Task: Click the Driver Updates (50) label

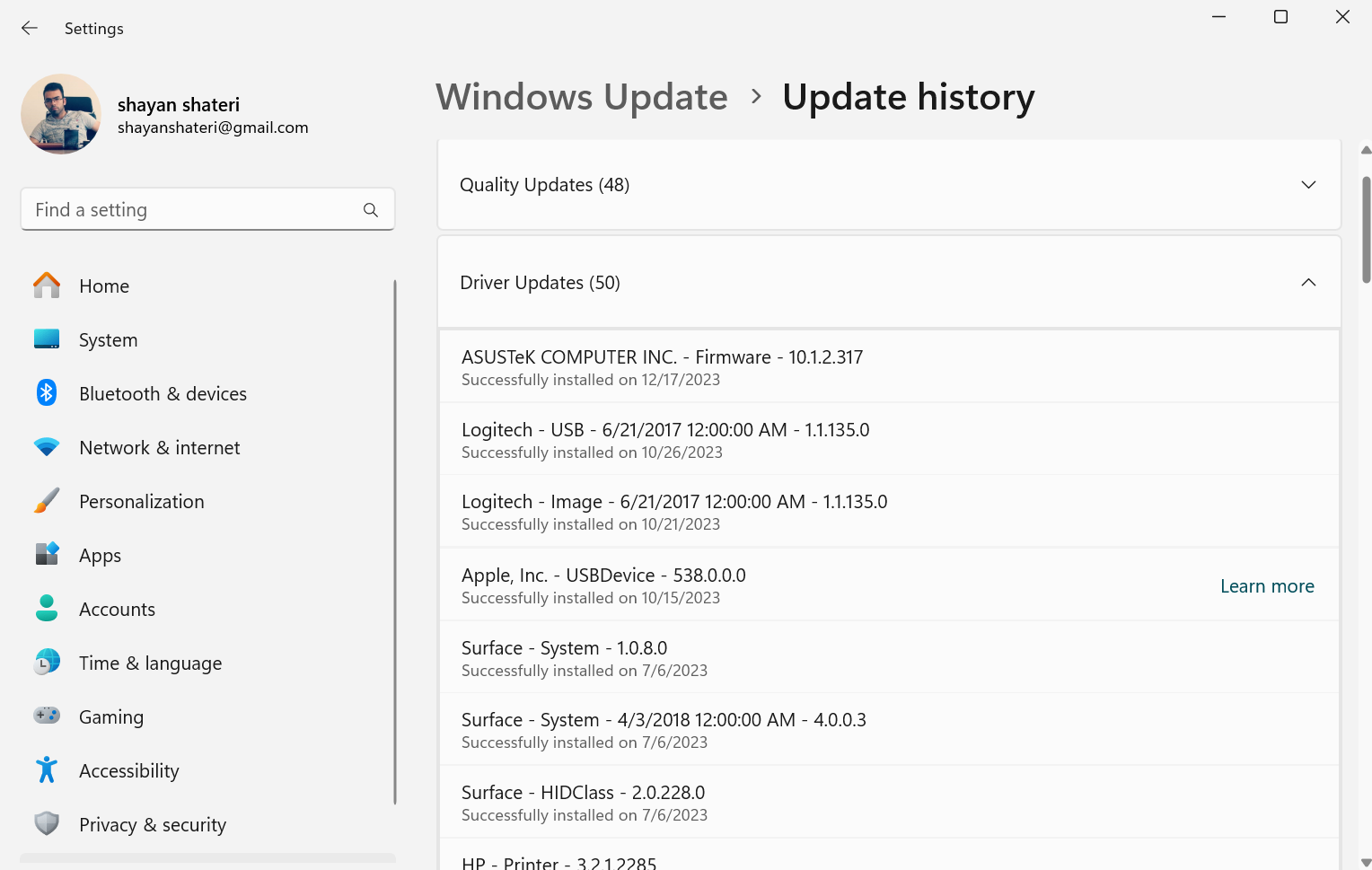Action: click(x=540, y=283)
